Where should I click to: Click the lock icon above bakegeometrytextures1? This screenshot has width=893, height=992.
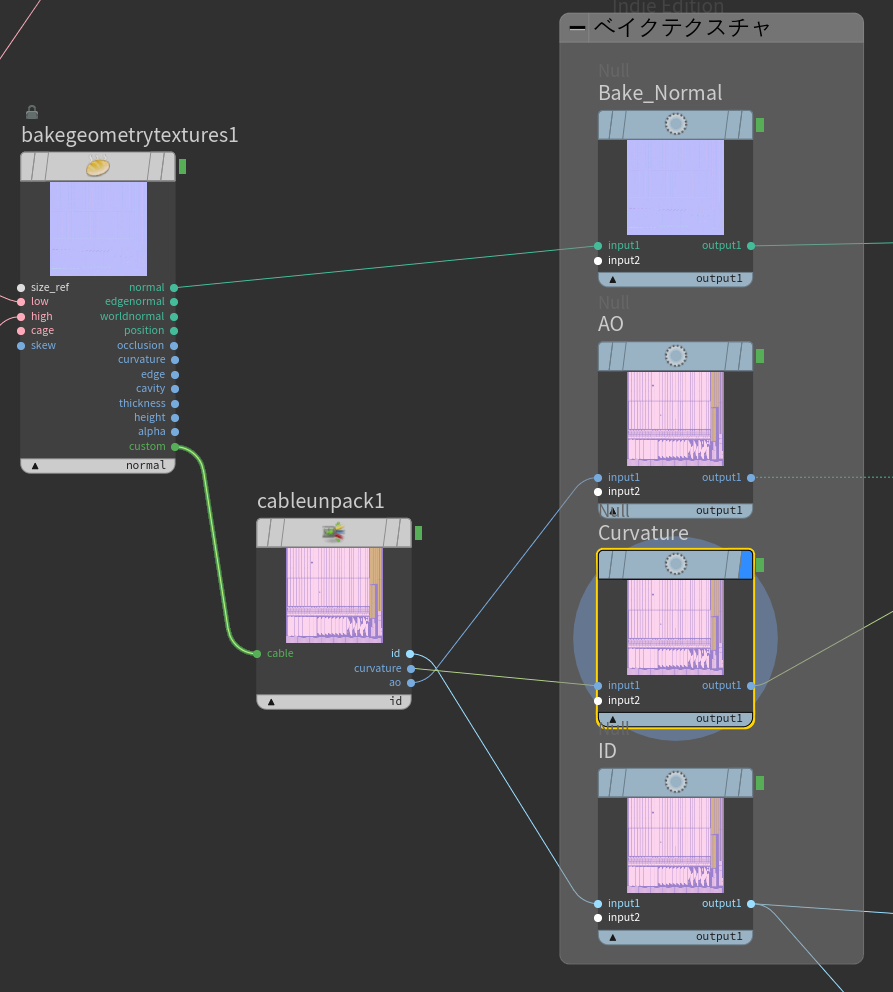point(31,112)
